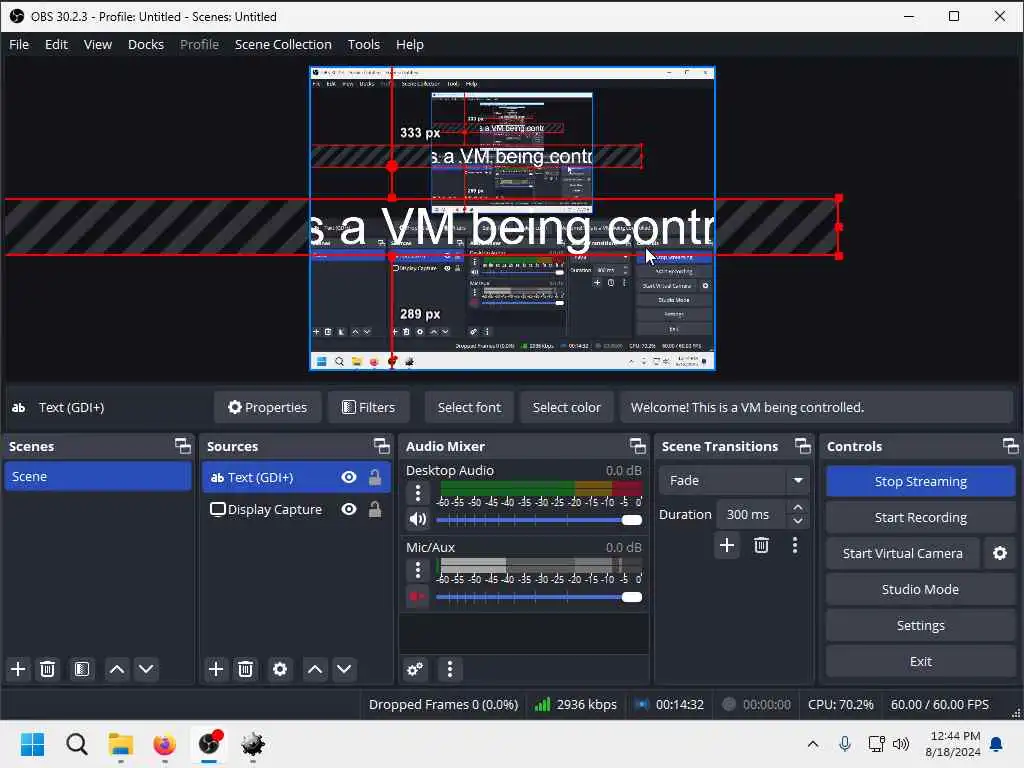Click Select color button
The image size is (1024, 768).
[566, 408]
